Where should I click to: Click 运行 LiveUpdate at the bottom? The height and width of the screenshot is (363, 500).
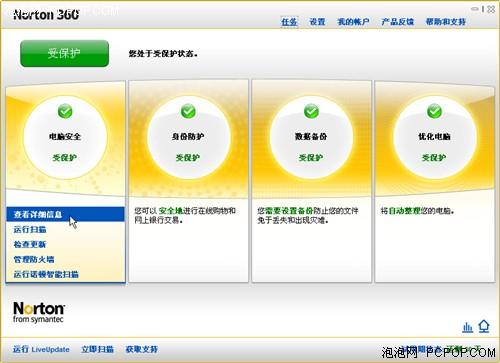click(x=41, y=349)
